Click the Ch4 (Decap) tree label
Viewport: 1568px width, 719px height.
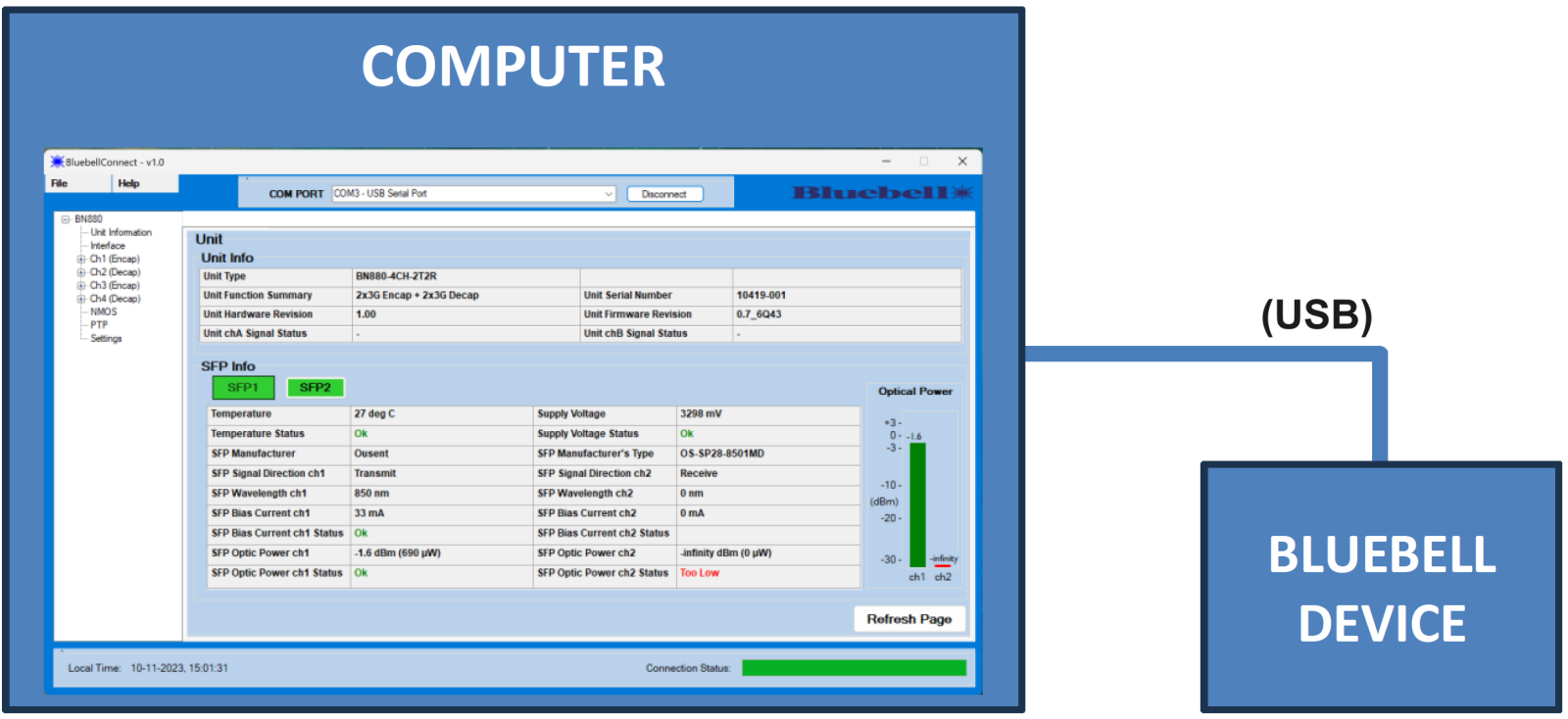pyautogui.click(x=115, y=299)
